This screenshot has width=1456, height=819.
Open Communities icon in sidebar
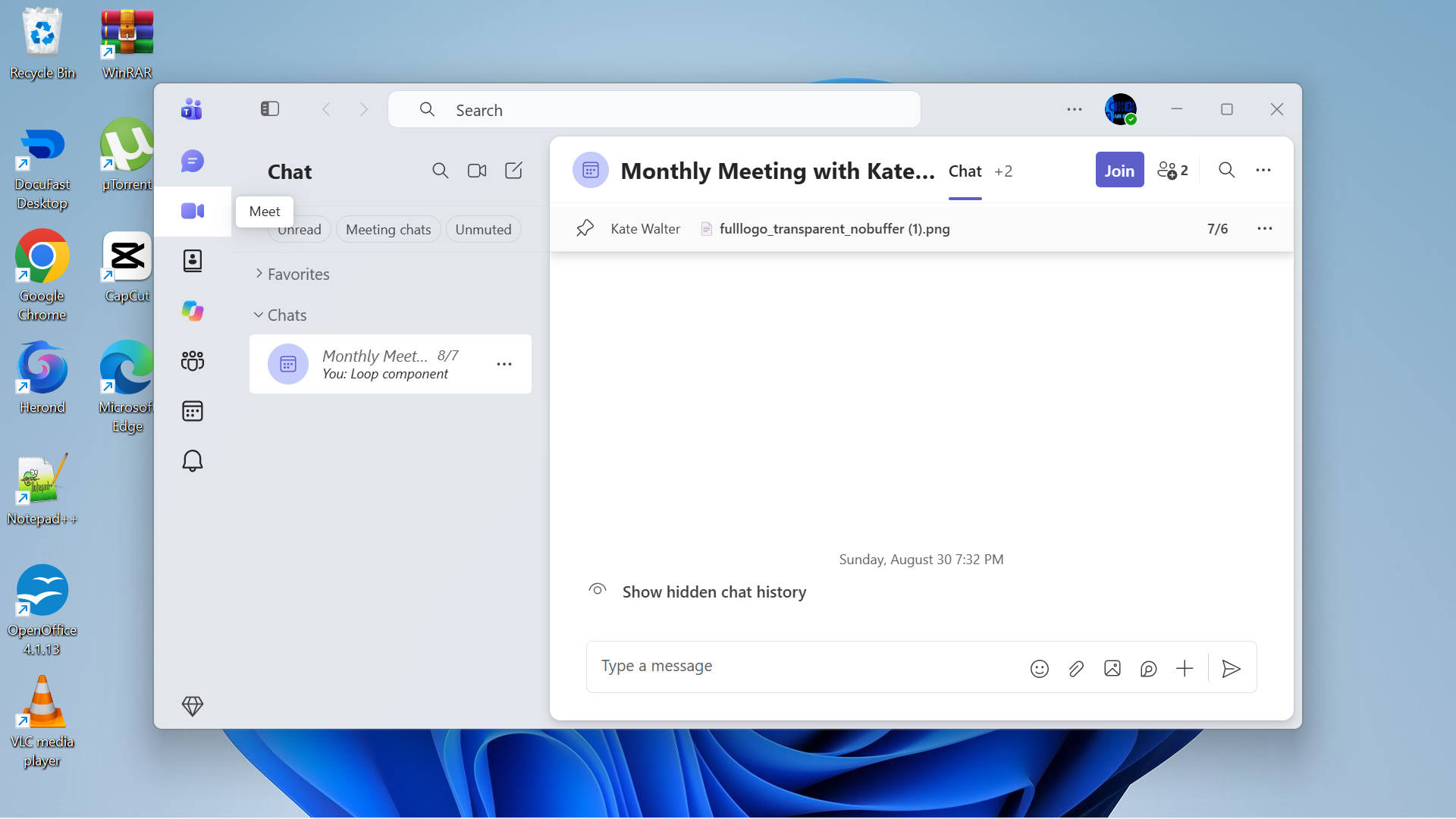click(x=193, y=361)
